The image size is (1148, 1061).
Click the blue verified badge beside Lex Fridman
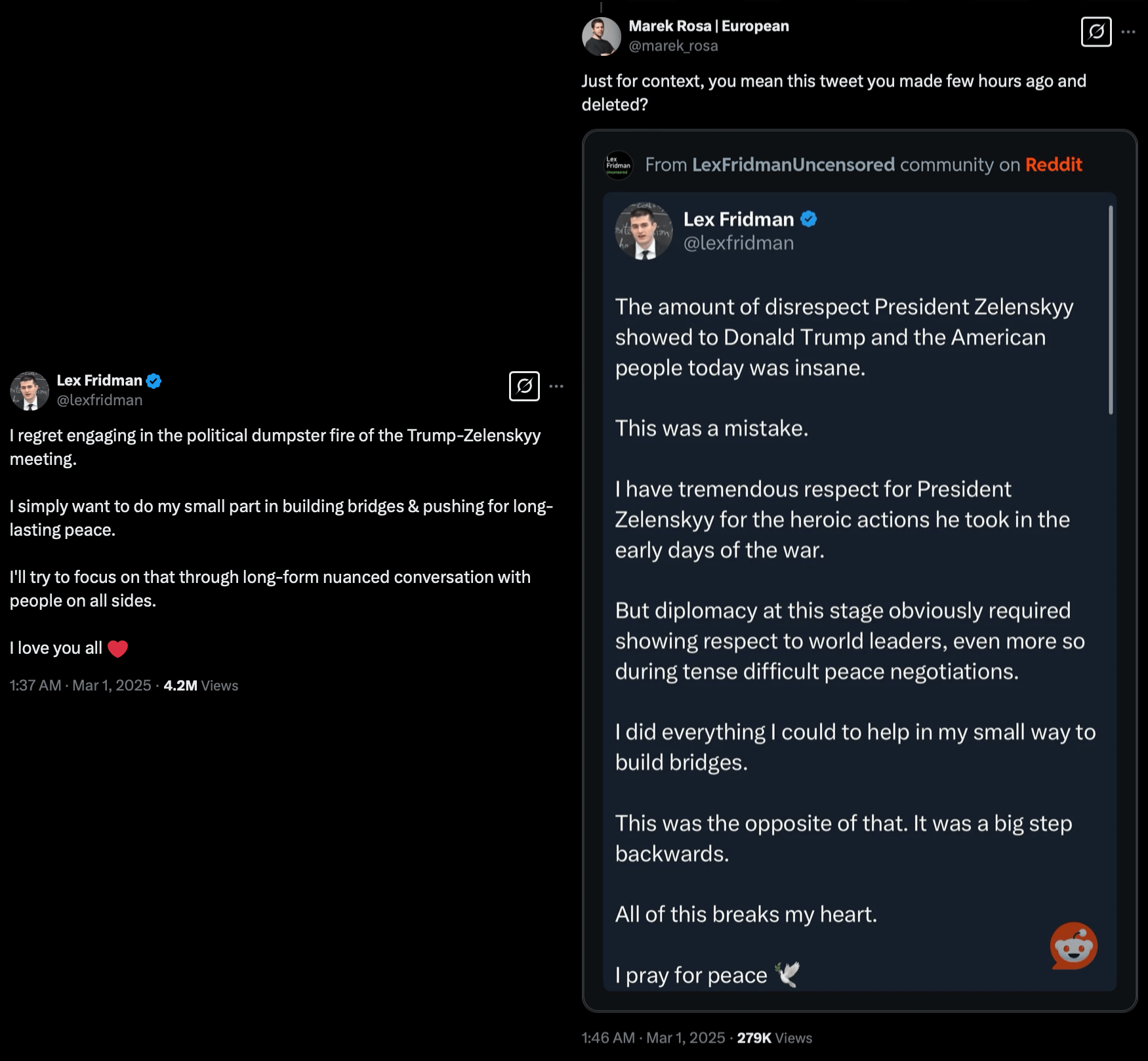tap(154, 381)
